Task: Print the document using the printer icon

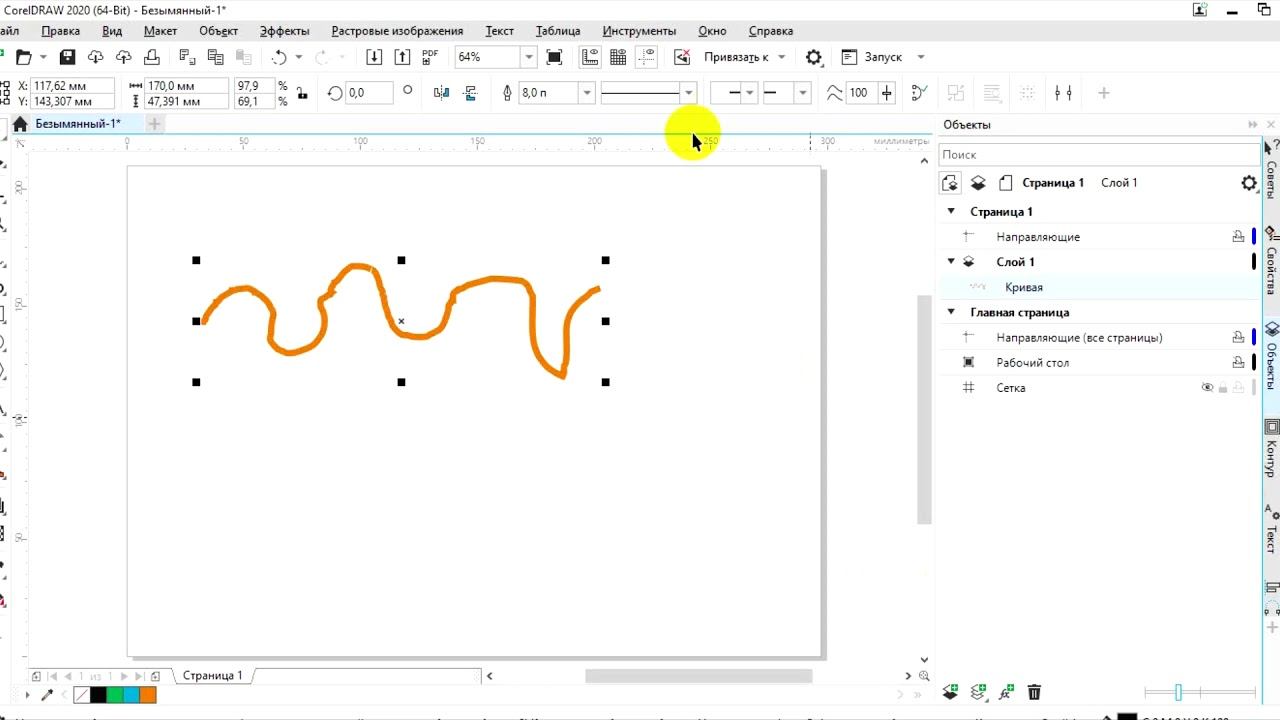Action: coord(151,57)
